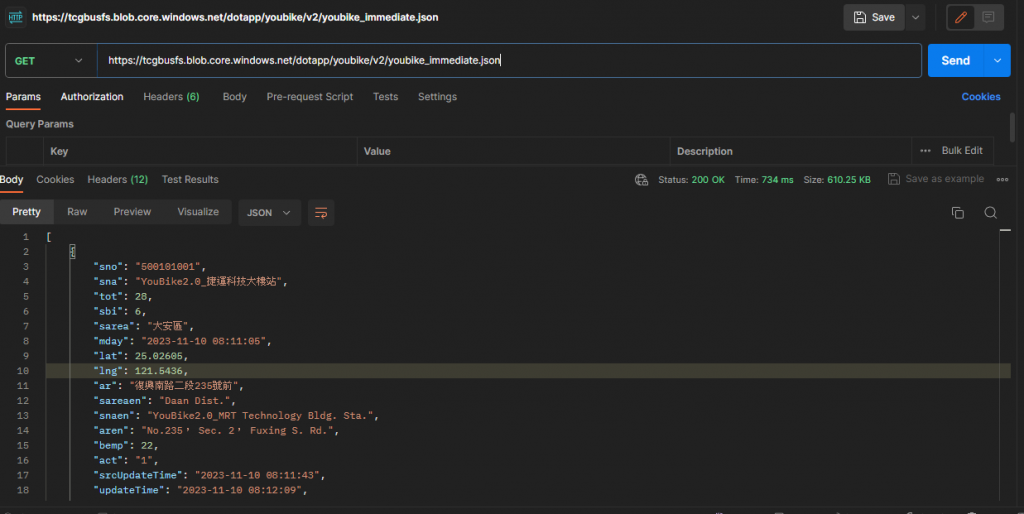The width and height of the screenshot is (1024, 514).
Task: Expand the Send options arrow
Action: point(997,61)
